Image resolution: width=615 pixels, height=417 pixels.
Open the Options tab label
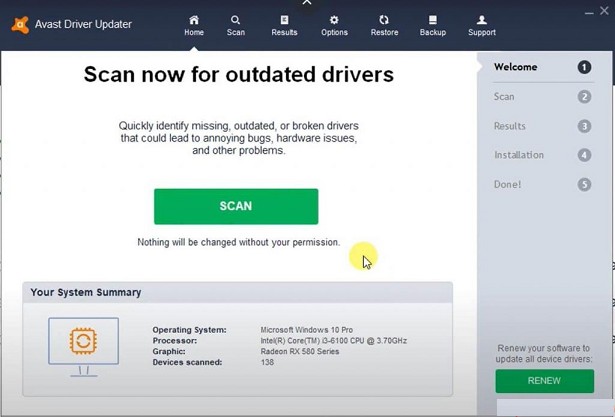pos(334,32)
